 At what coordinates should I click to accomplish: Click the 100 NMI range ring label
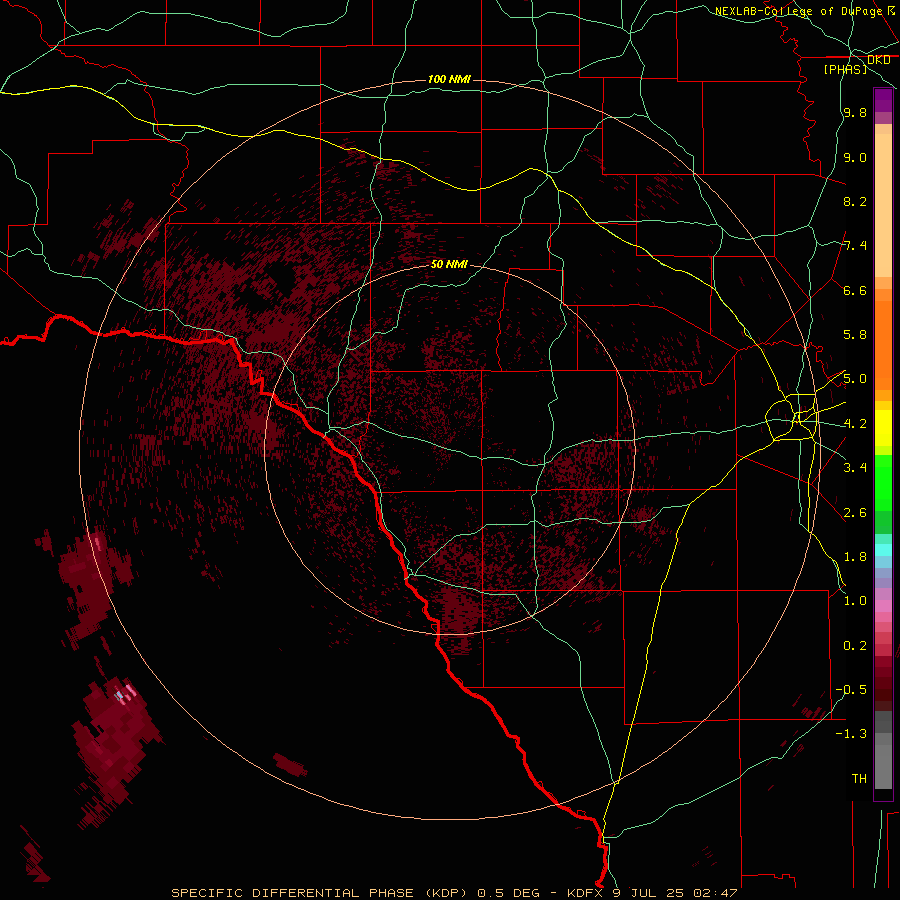click(x=449, y=79)
